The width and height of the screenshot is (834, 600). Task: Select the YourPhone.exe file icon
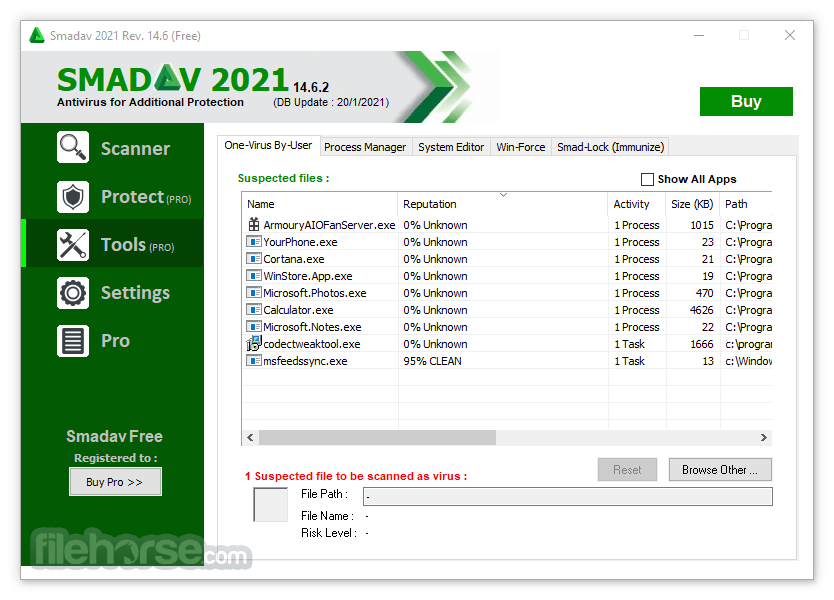coord(254,241)
